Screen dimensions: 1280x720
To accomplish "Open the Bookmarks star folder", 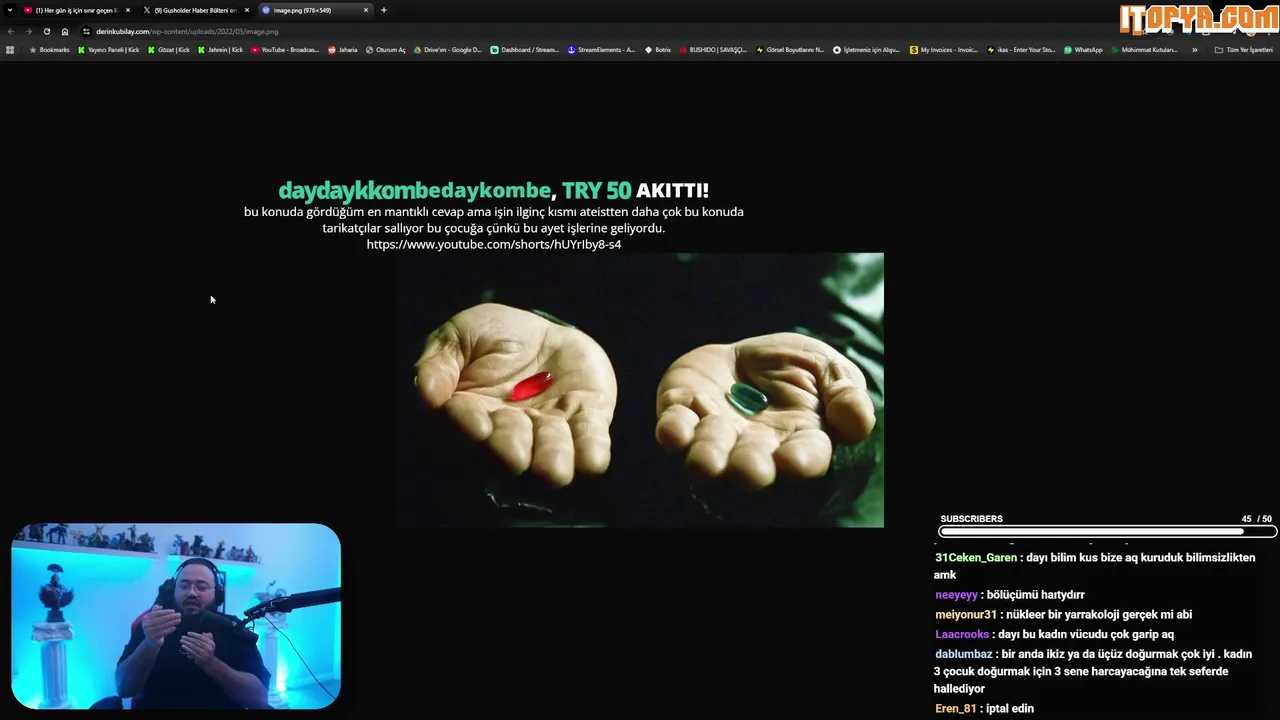I will (50, 49).
